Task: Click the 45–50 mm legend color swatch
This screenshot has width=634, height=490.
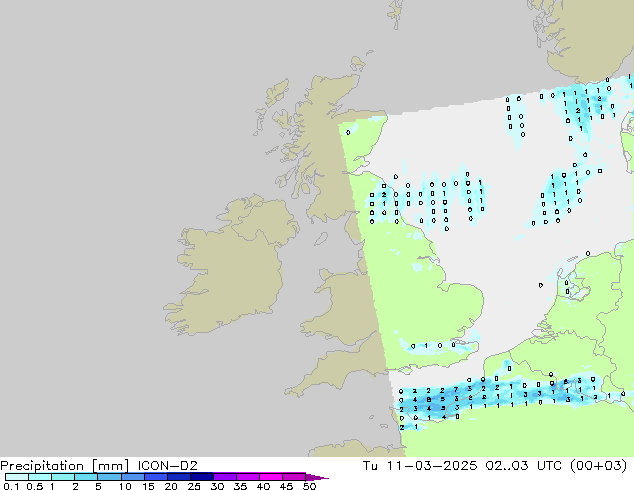Action: click(294, 477)
